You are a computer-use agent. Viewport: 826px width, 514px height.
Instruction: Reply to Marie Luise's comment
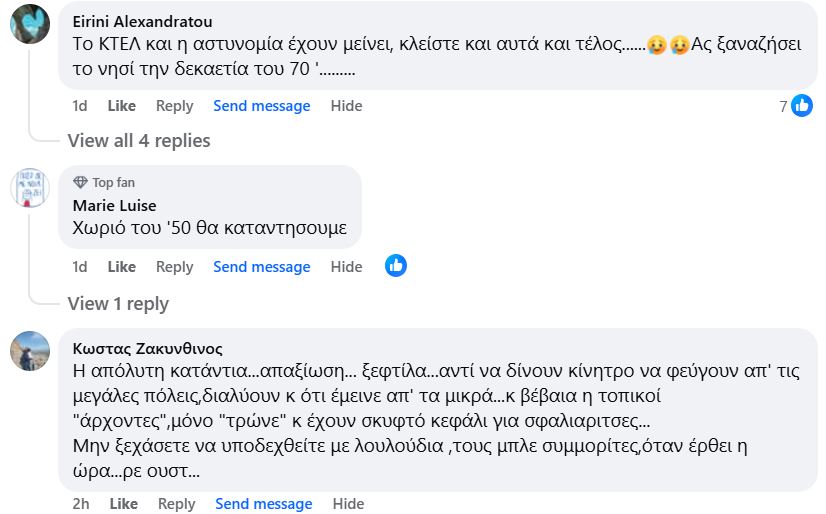(174, 267)
